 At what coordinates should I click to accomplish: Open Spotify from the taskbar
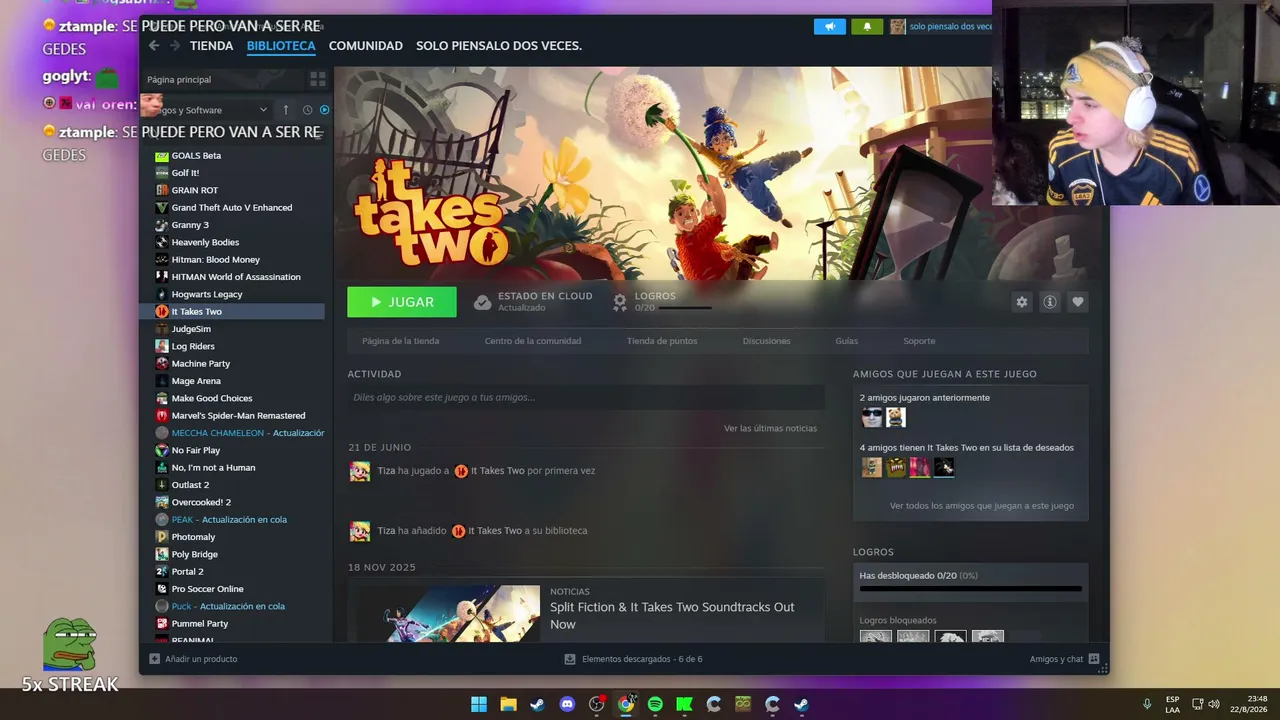tap(655, 704)
